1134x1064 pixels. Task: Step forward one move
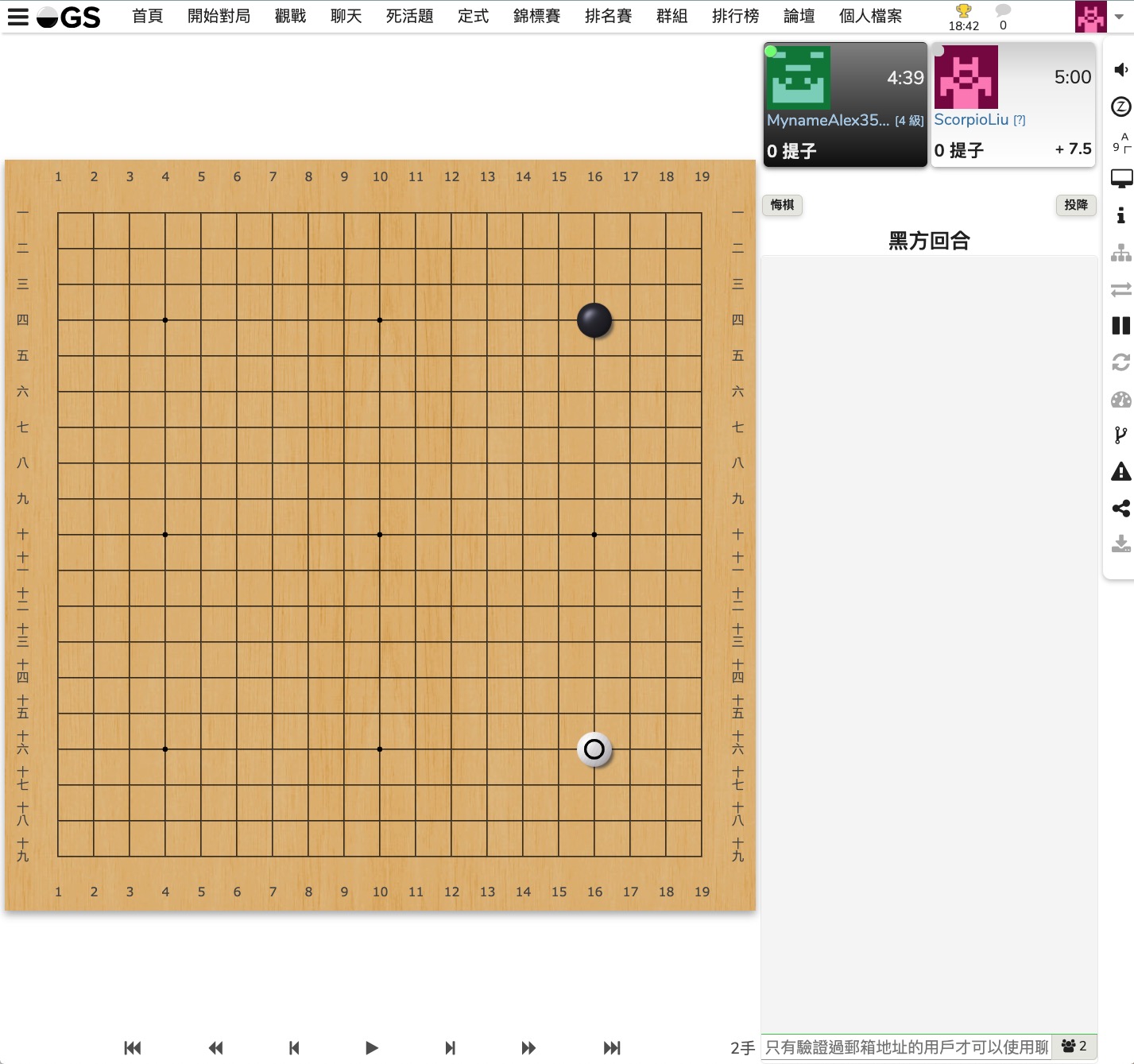tap(451, 1048)
